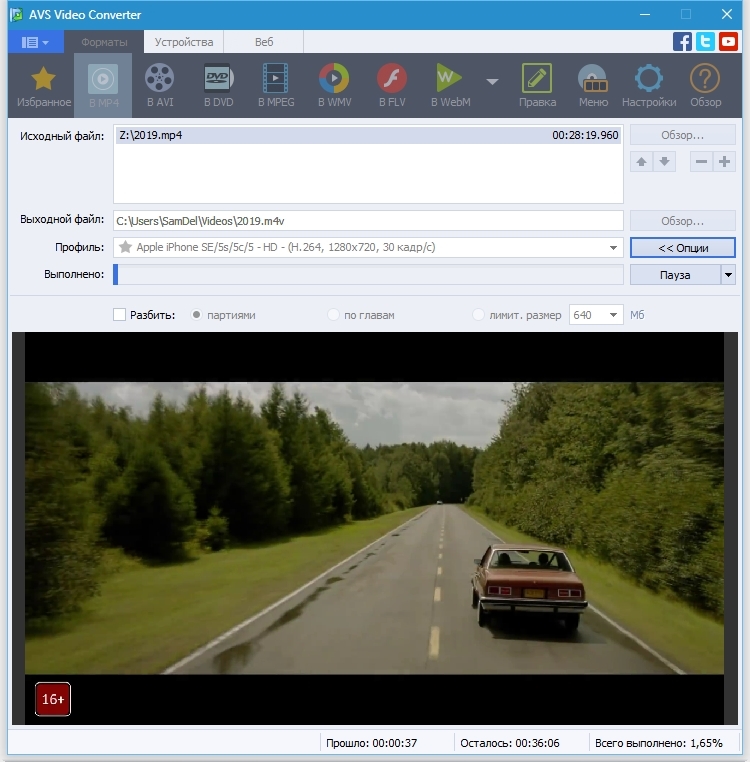Viewport: 750px width, 762px height.
Task: Switch to the Веб tab
Action: [x=264, y=42]
